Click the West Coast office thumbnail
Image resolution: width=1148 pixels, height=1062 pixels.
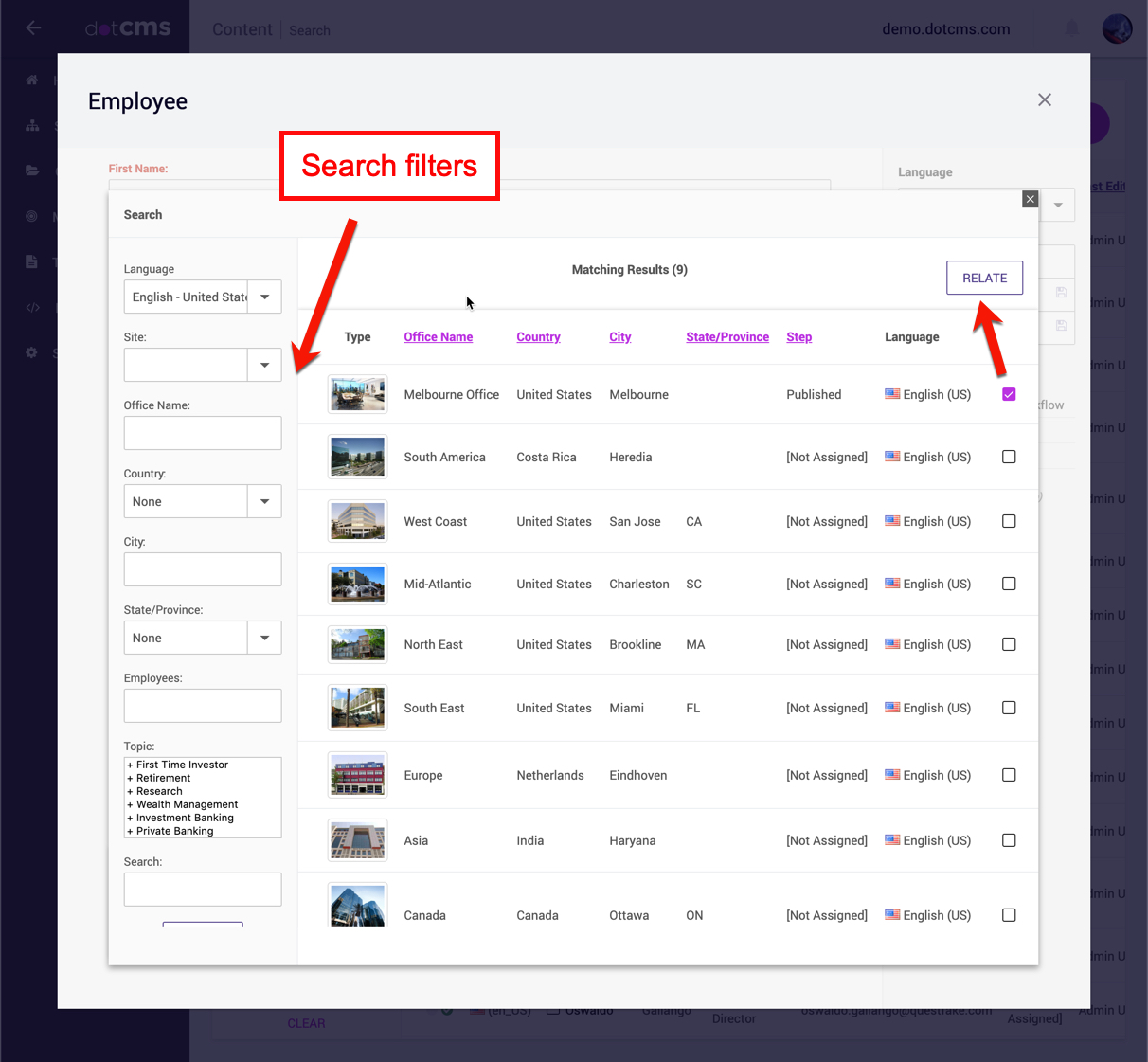(x=357, y=521)
